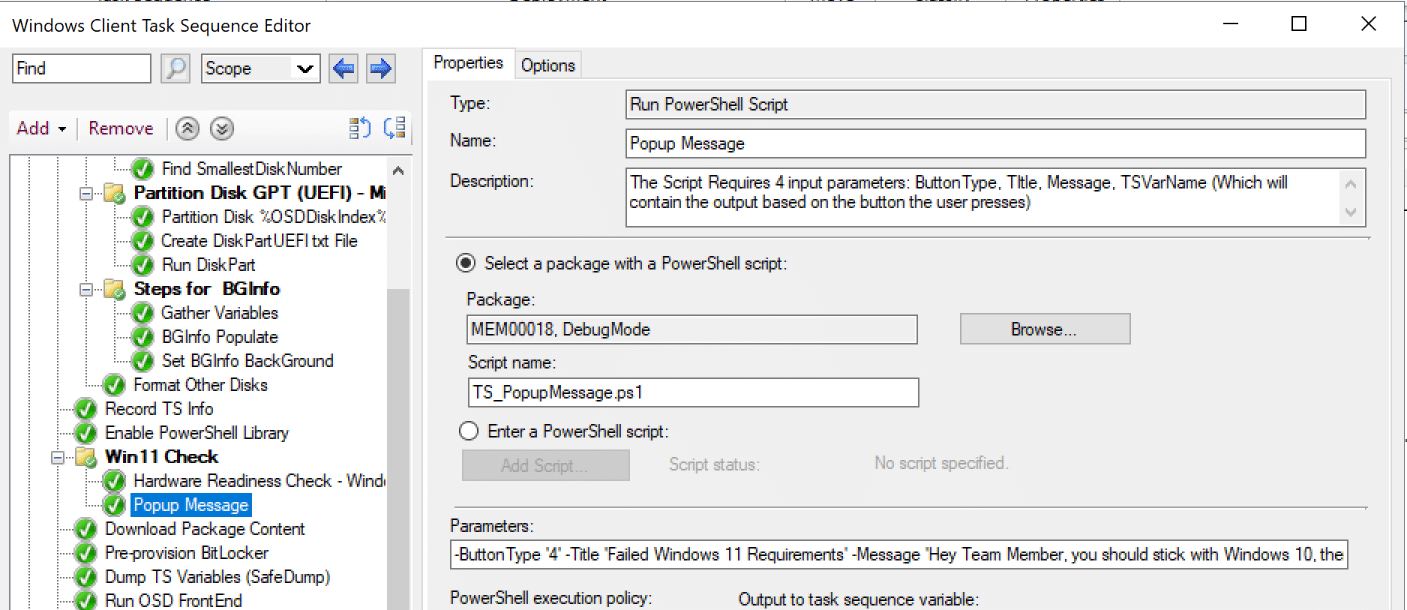Screen dimensions: 1407x610
Task: Collapse the Win11 Check group
Action: coord(58,457)
